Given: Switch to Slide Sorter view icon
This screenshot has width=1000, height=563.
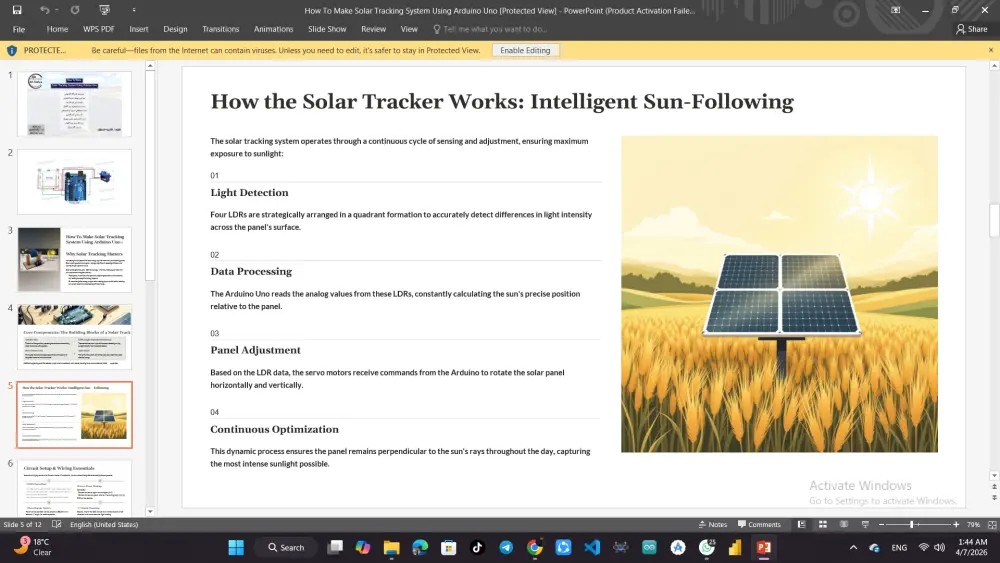Looking at the screenshot, I should [x=823, y=525].
